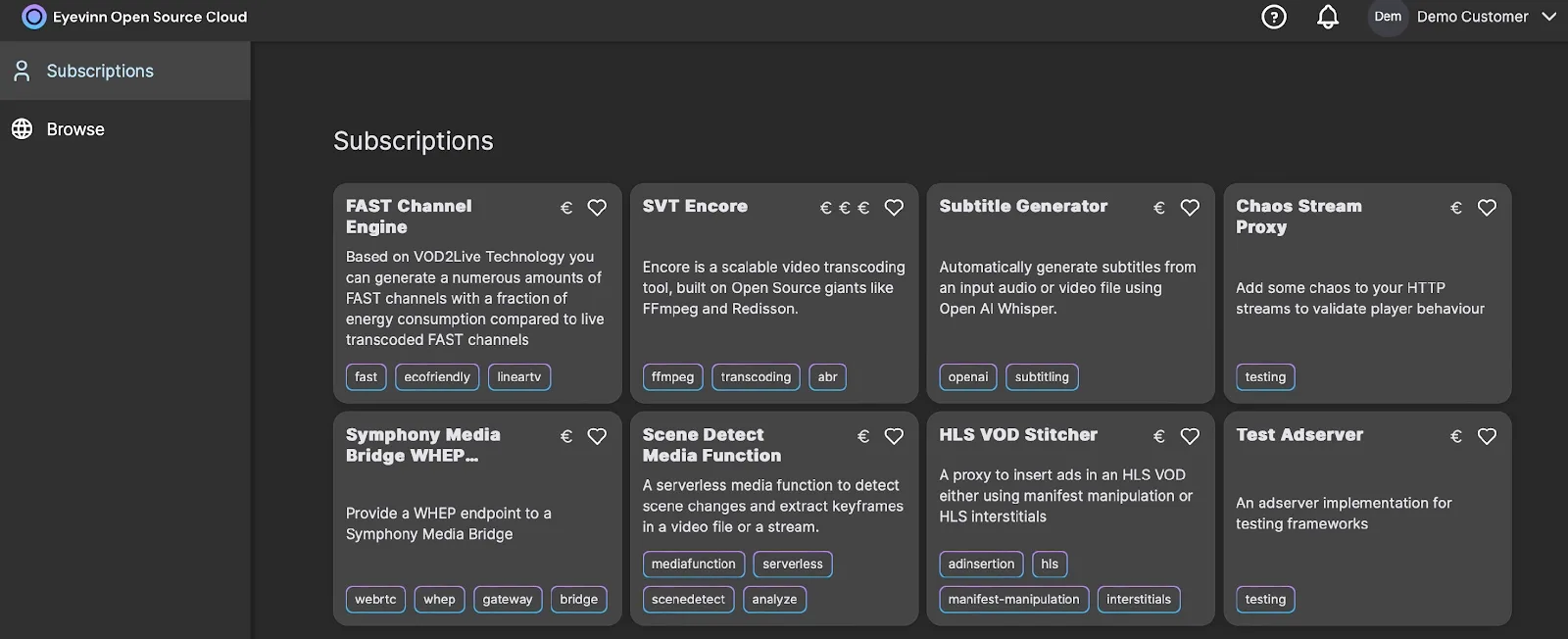The height and width of the screenshot is (639, 1568).
Task: Favorite the Chaos Stream Proxy card
Action: pyautogui.click(x=1487, y=208)
